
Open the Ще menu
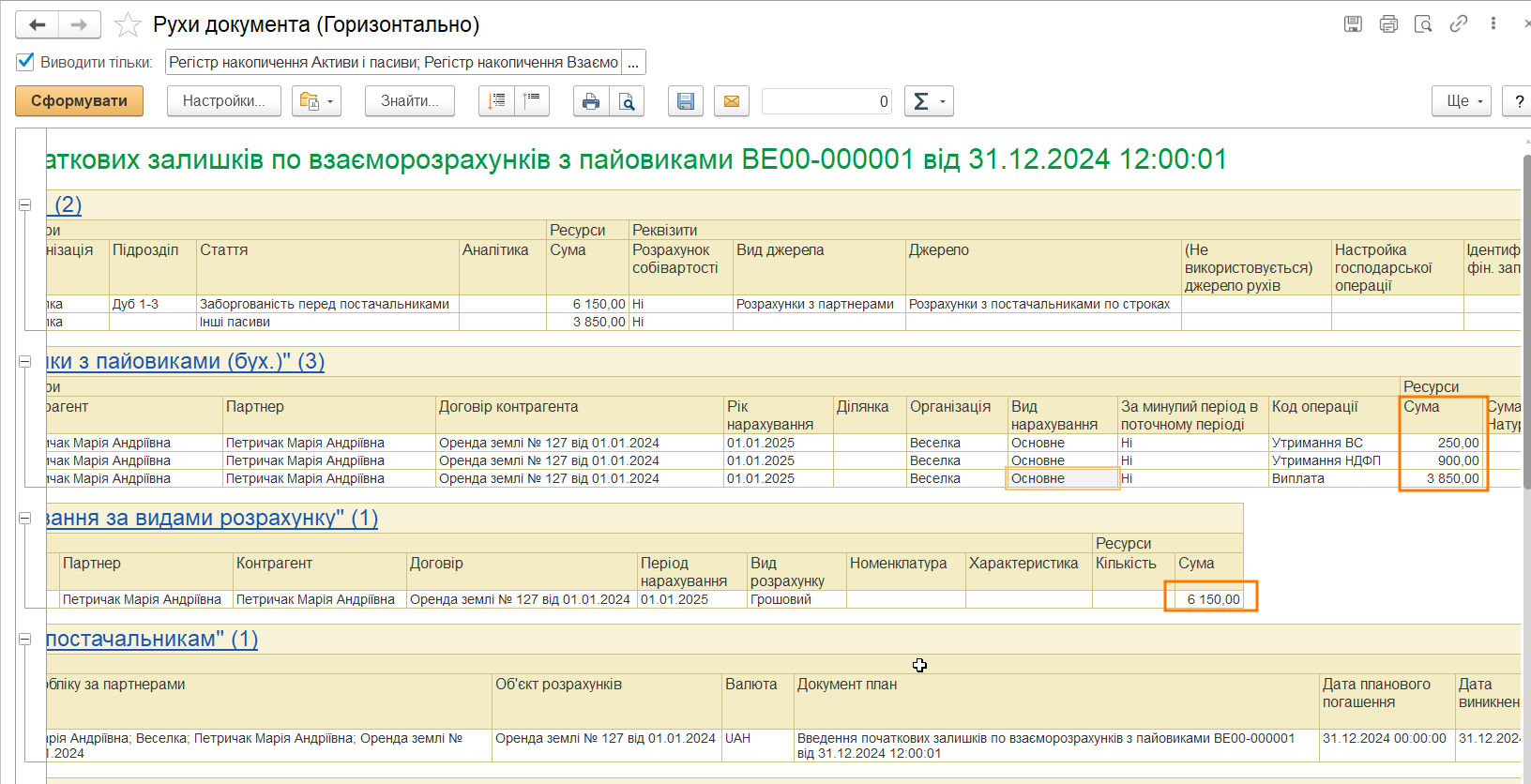pyautogui.click(x=1463, y=101)
